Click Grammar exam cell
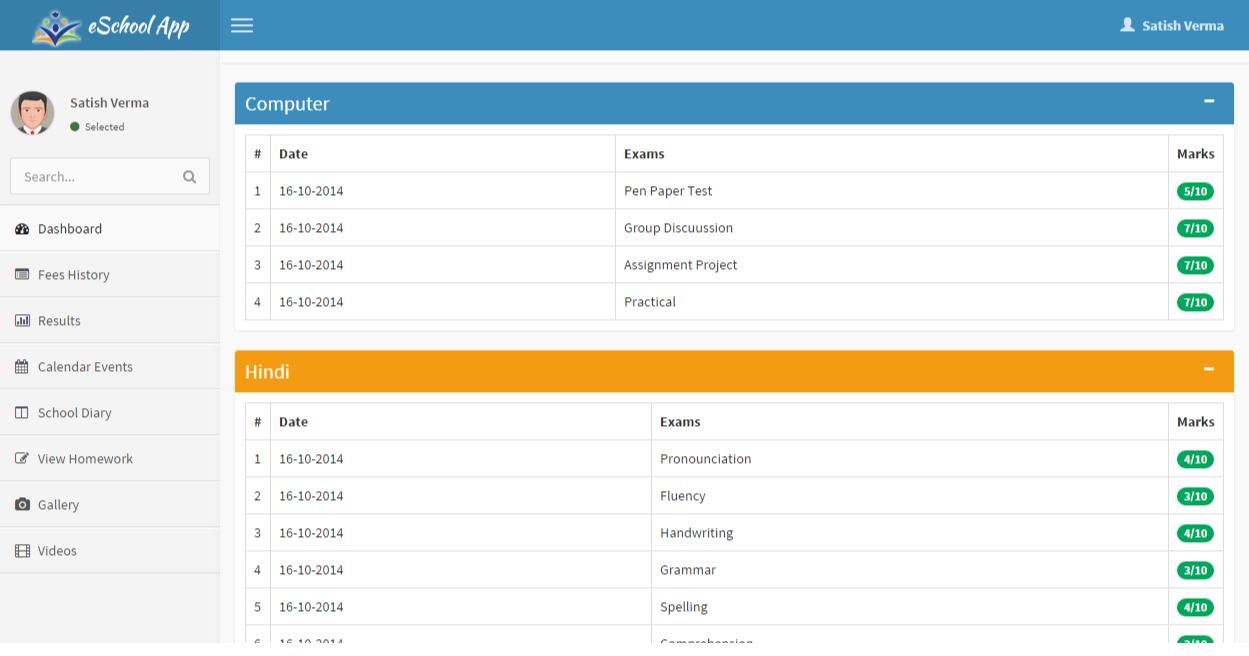Screen dimensions: 1249x656 click(909, 570)
